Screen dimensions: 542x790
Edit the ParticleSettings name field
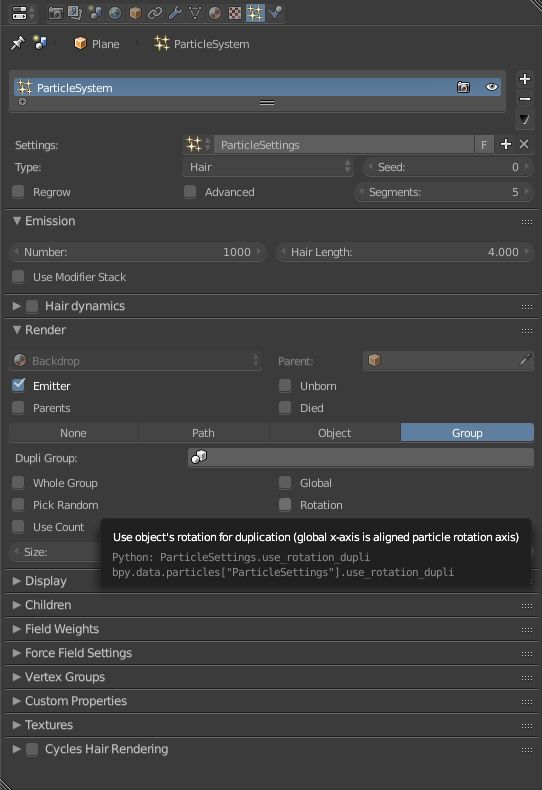coord(344,145)
